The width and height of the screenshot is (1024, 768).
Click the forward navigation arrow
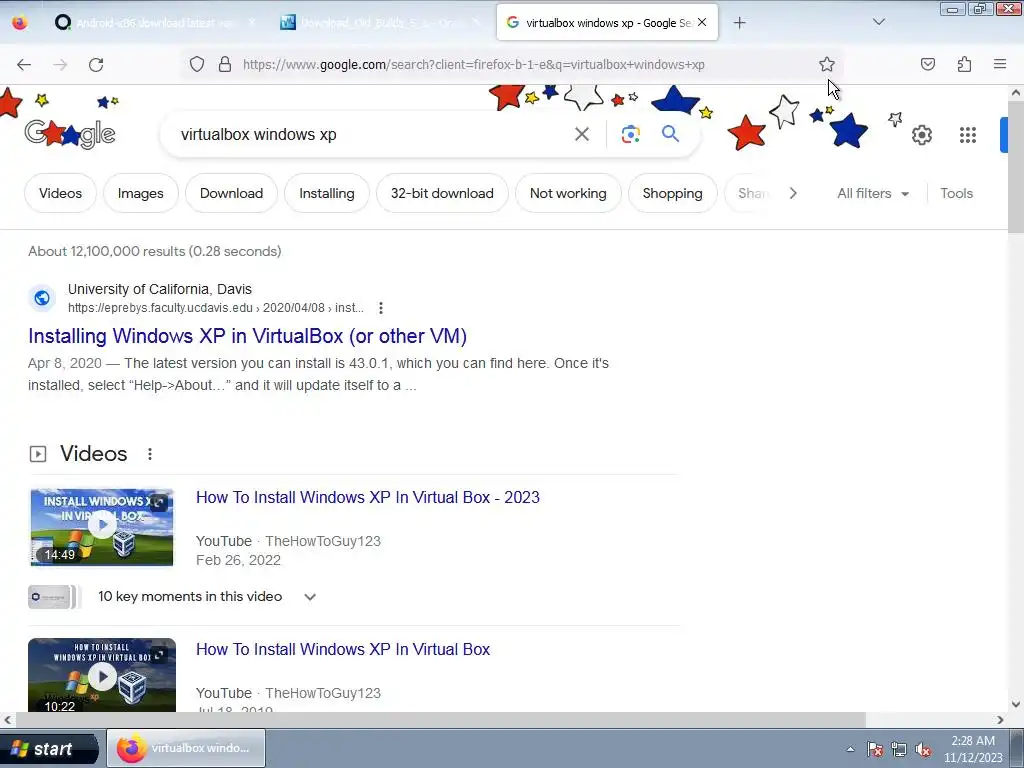click(60, 65)
